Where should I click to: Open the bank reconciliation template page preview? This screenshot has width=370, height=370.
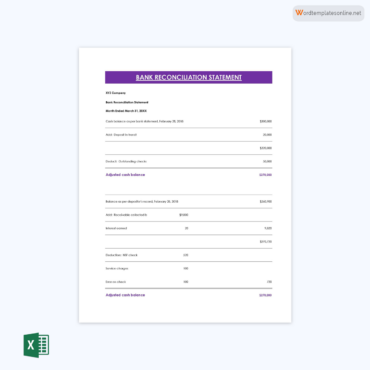[x=185, y=185]
